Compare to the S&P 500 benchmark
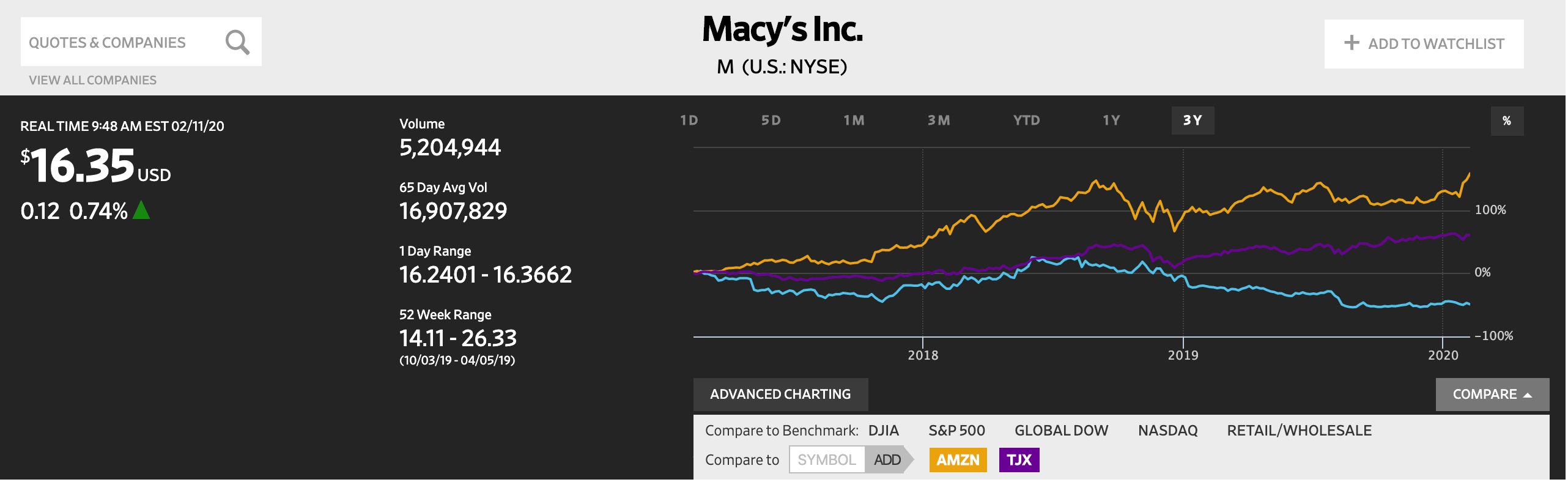Image resolution: width=1568 pixels, height=482 pixels. 956,431
